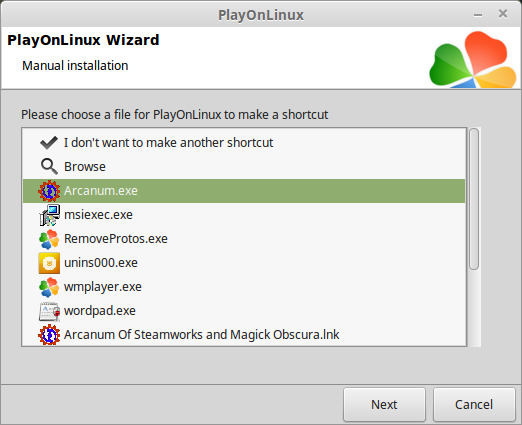This screenshot has width=522, height=425.
Task: Click the PlayOnLinux clover logo in header
Action: click(x=473, y=60)
